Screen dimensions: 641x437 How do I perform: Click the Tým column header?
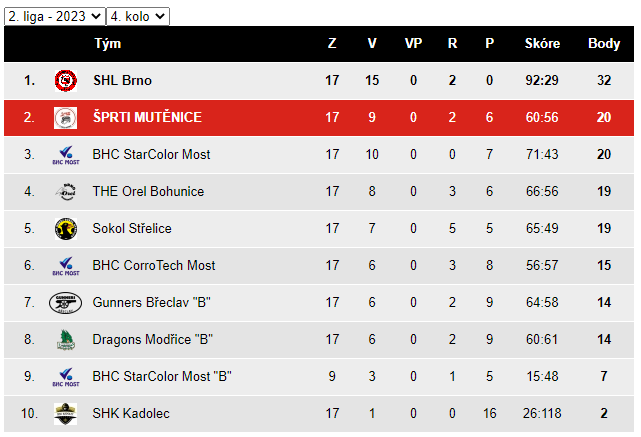tap(108, 43)
